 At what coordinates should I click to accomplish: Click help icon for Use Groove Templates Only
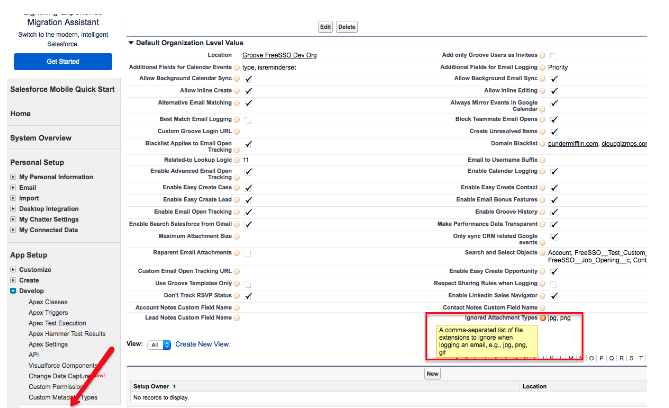click(x=236, y=283)
